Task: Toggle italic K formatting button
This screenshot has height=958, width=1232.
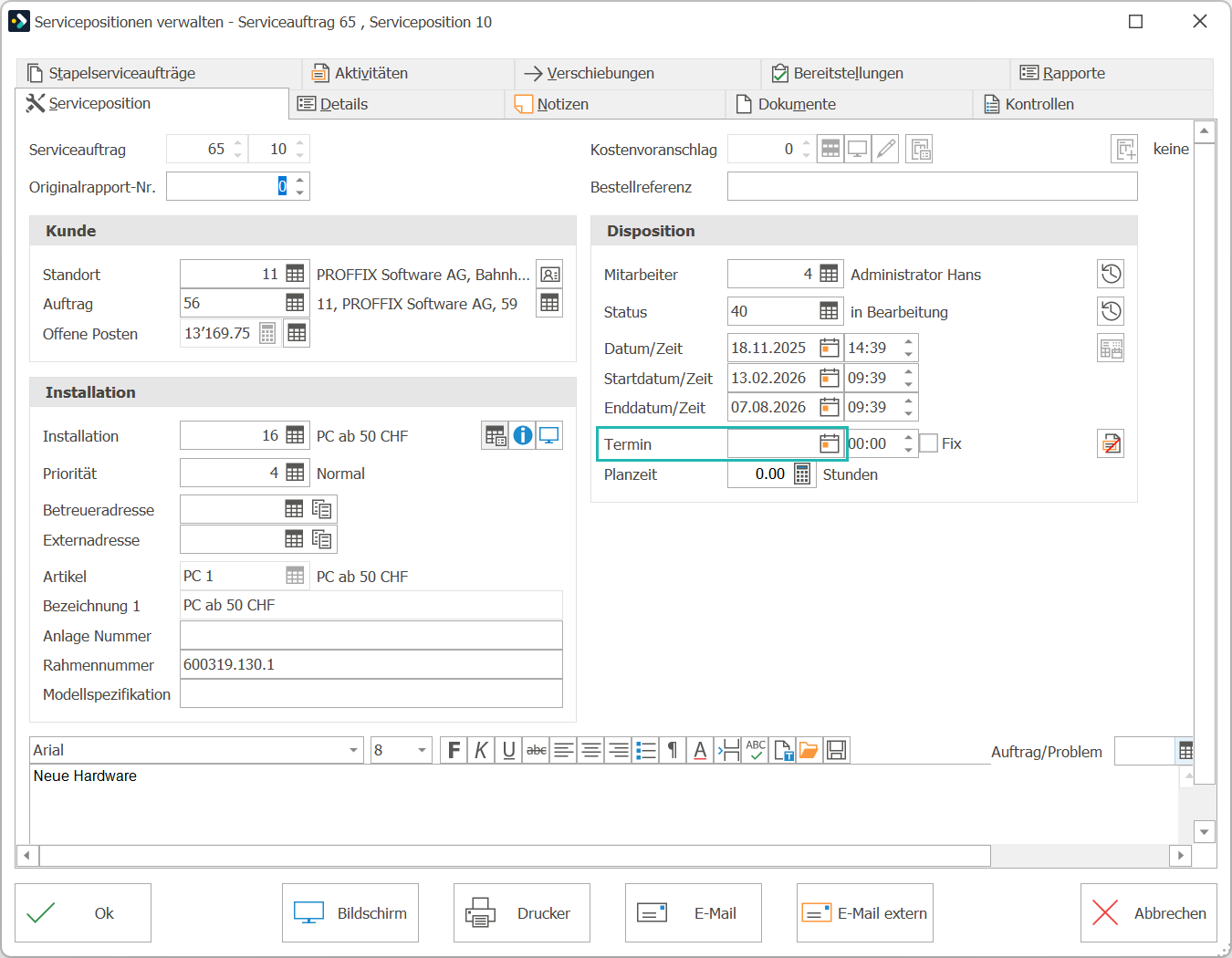Action: tap(481, 751)
